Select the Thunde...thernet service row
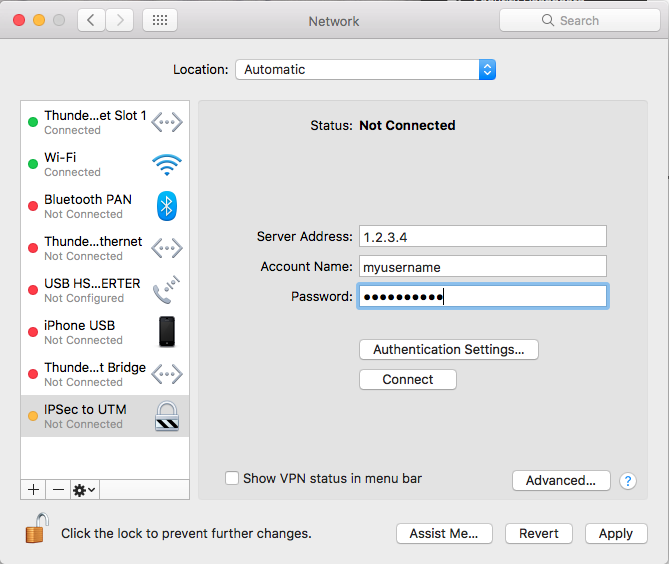 105,248
